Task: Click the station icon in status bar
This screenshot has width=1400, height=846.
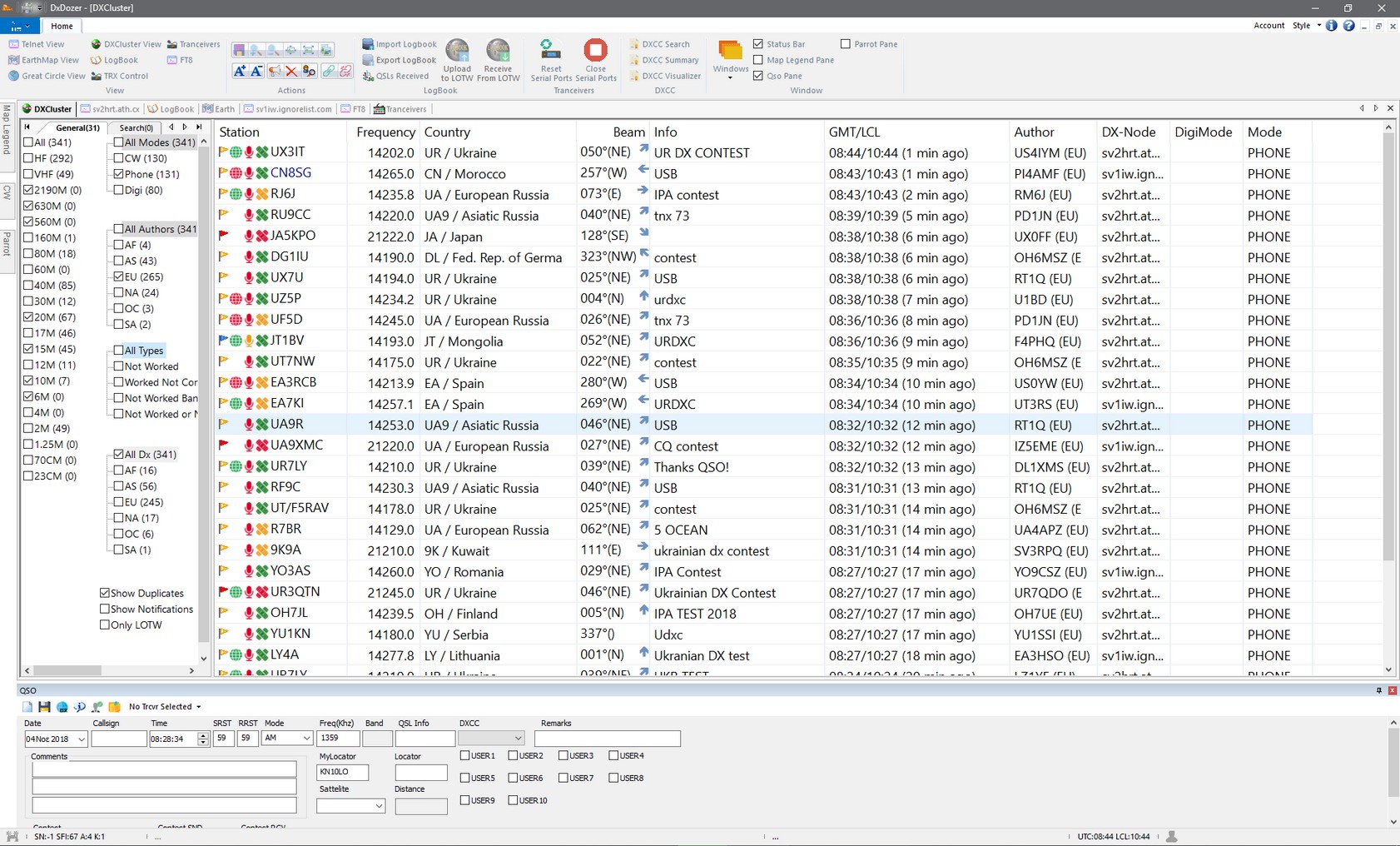Action: click(12, 836)
